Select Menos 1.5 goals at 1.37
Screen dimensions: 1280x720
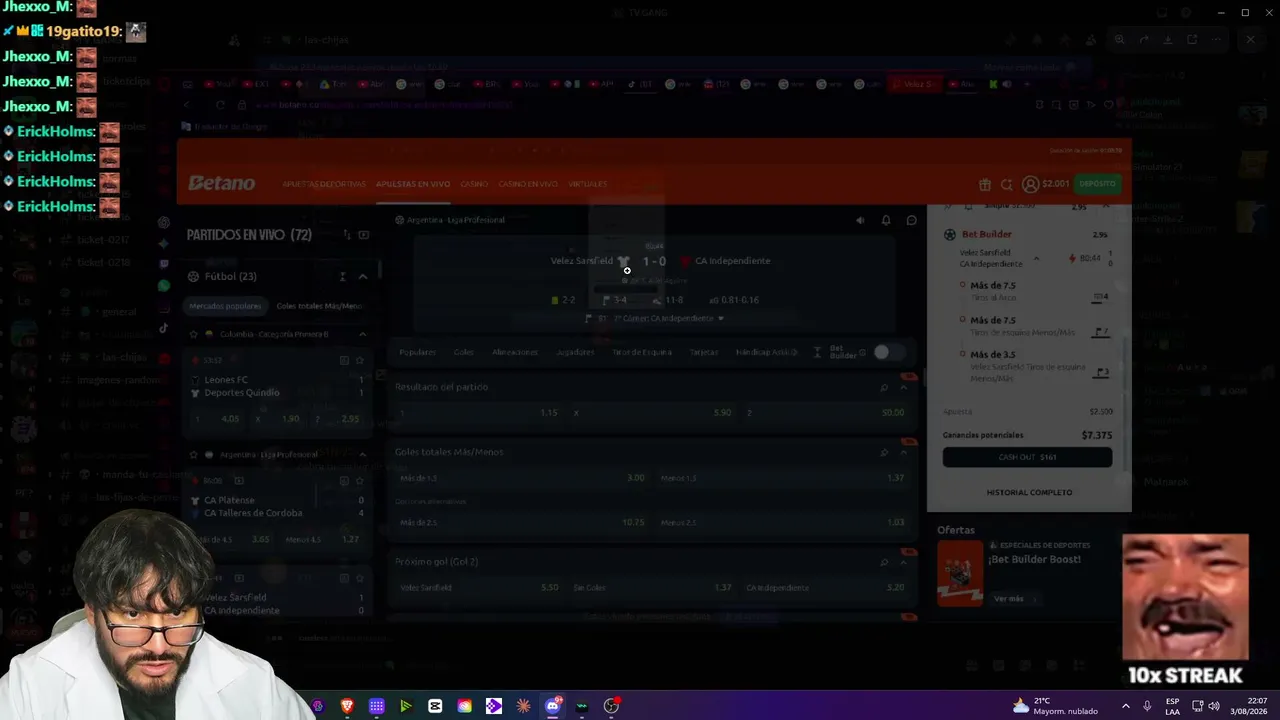click(x=782, y=478)
